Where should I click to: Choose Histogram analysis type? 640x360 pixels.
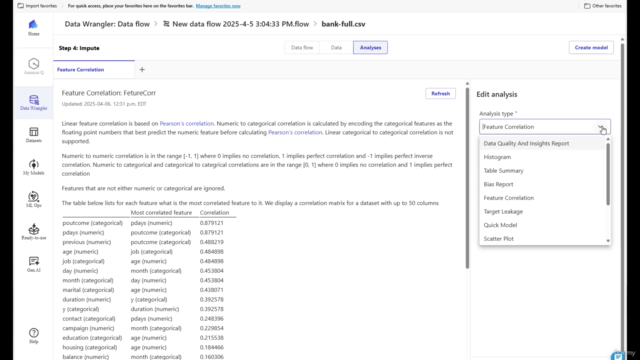(542, 157)
